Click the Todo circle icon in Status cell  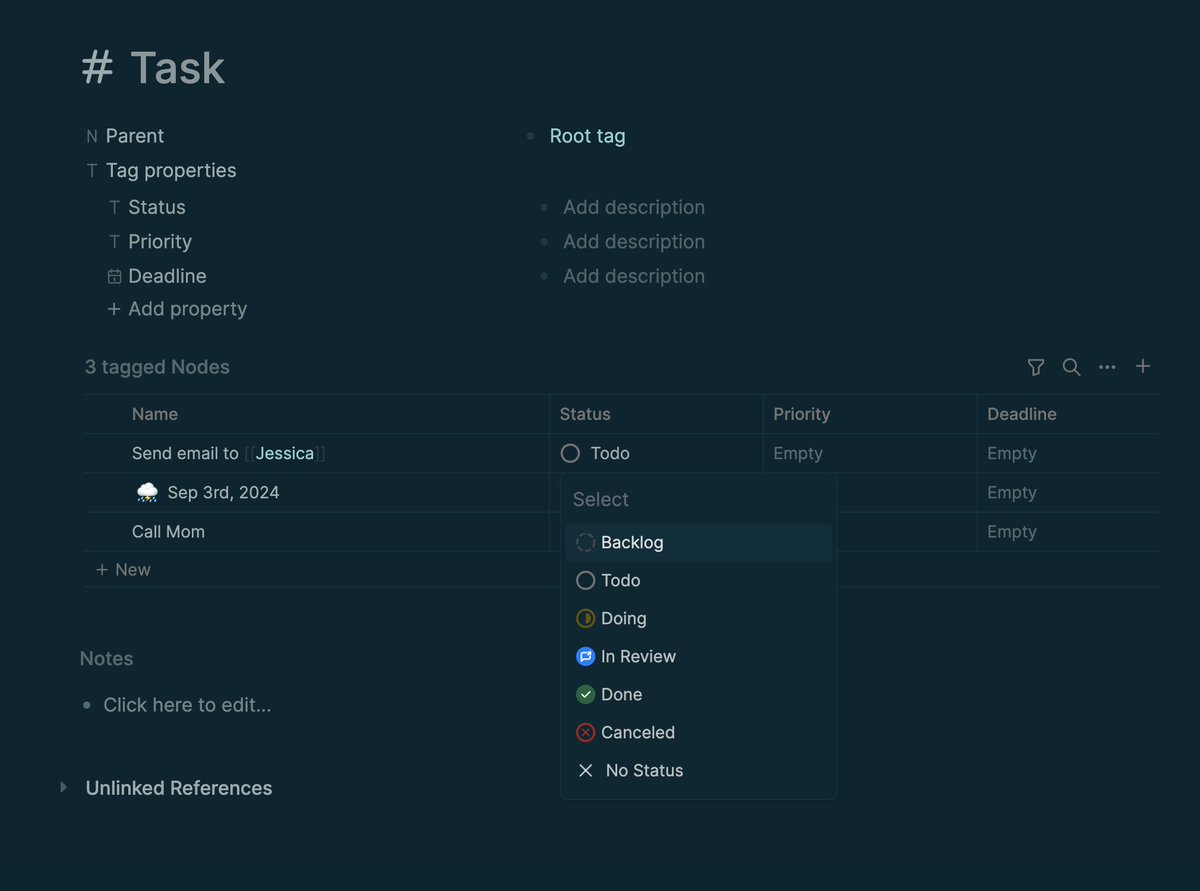tap(570, 453)
